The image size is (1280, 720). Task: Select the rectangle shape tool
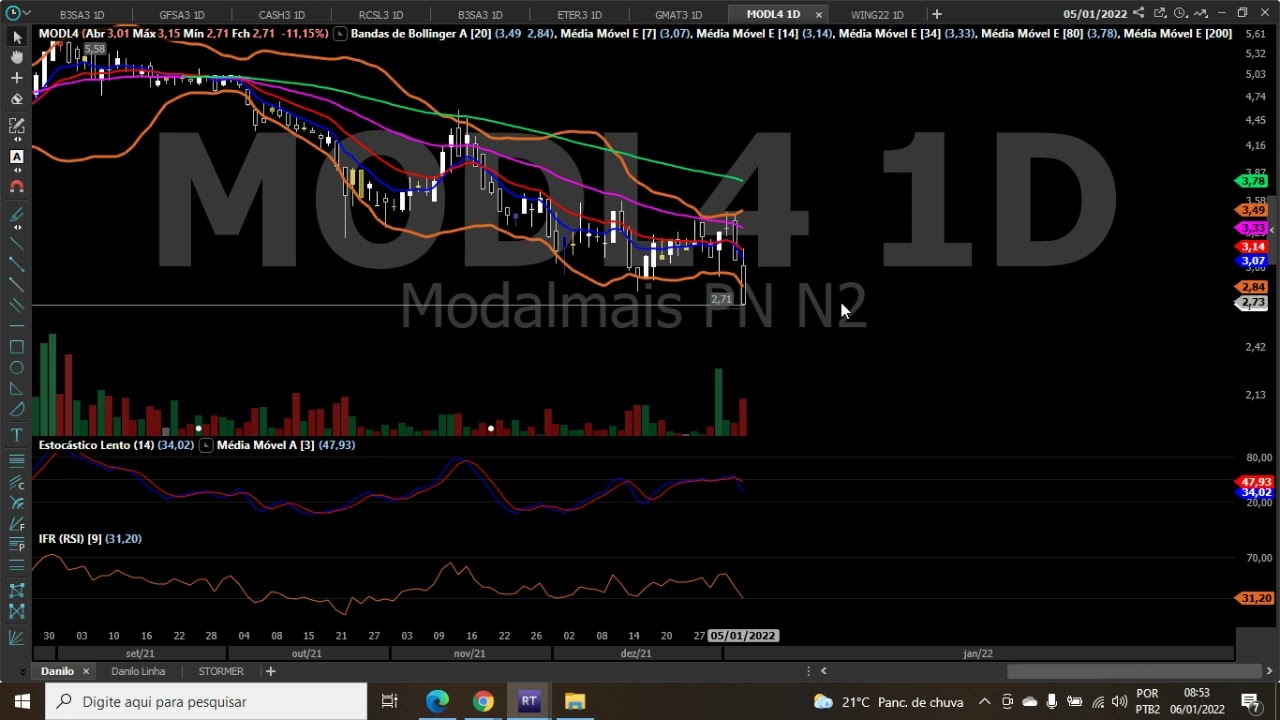tap(17, 347)
